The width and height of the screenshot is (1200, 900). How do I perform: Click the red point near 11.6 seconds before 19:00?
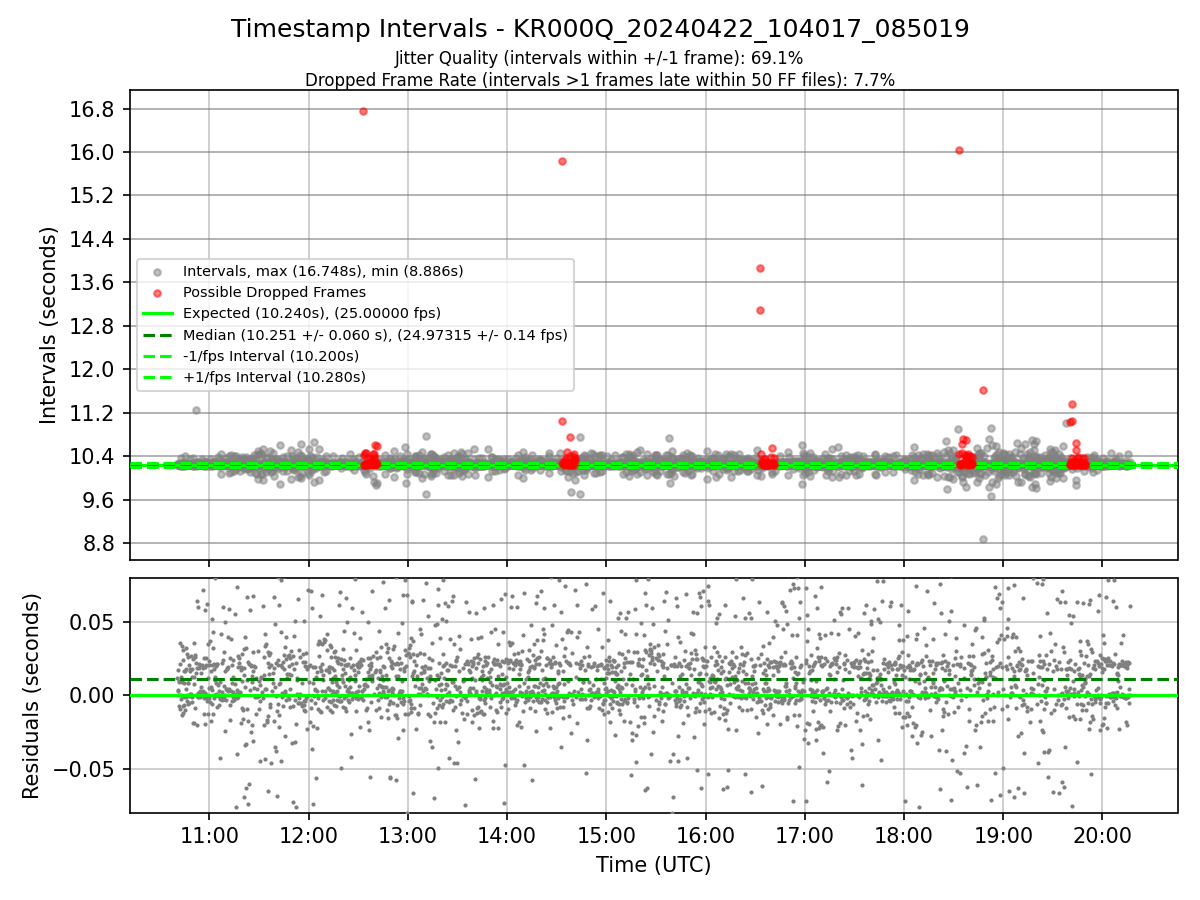[983, 390]
